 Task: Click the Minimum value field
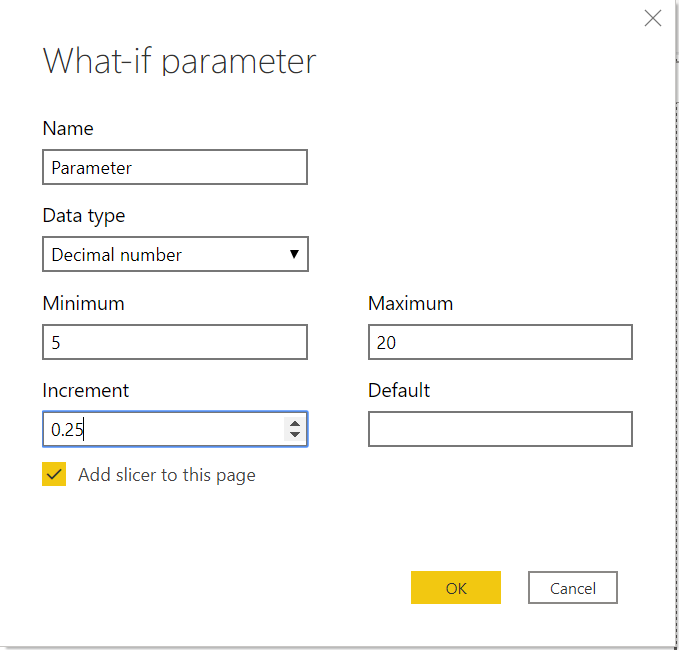[175, 342]
